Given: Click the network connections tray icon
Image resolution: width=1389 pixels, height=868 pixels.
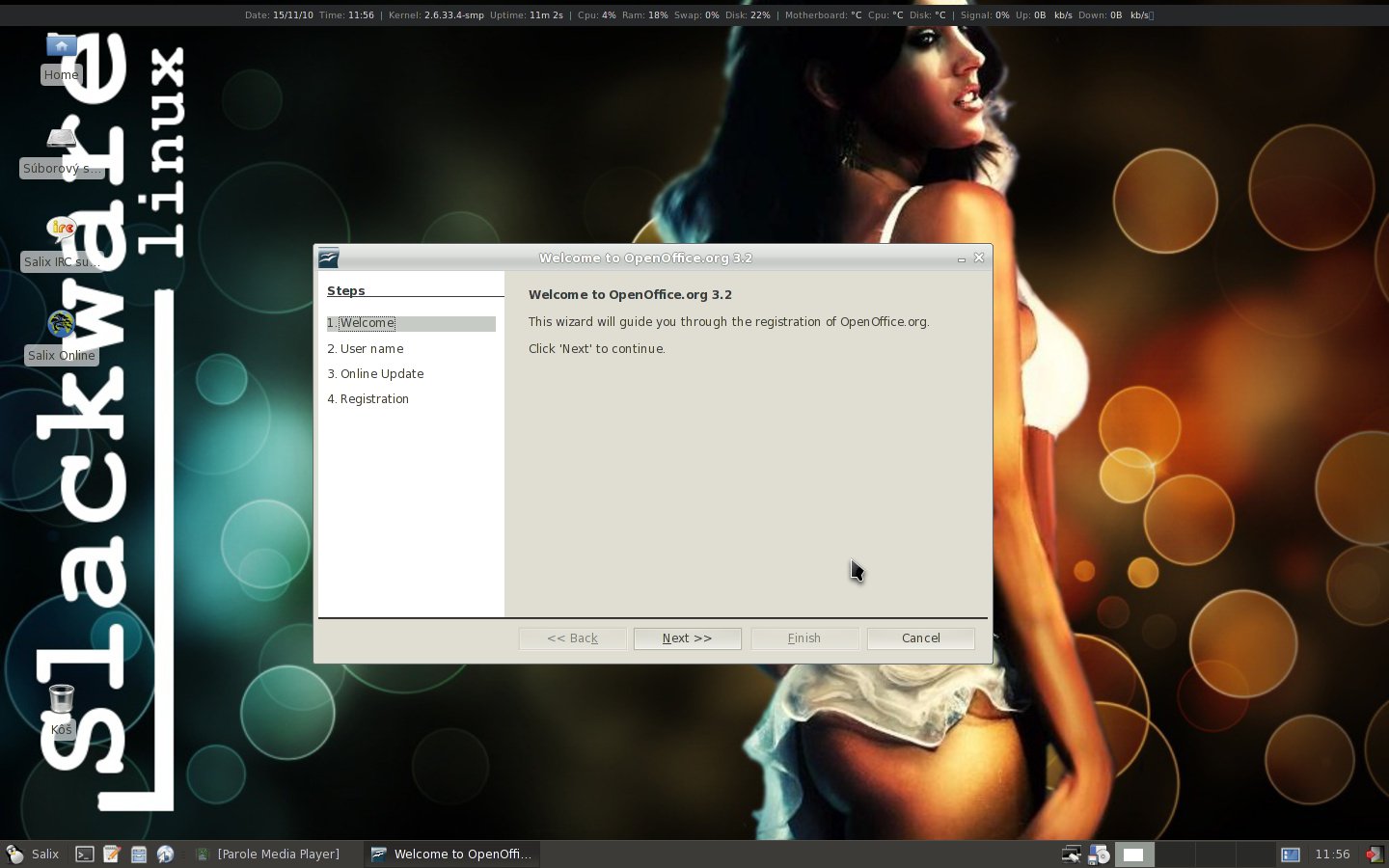Looking at the screenshot, I should coord(1071,854).
